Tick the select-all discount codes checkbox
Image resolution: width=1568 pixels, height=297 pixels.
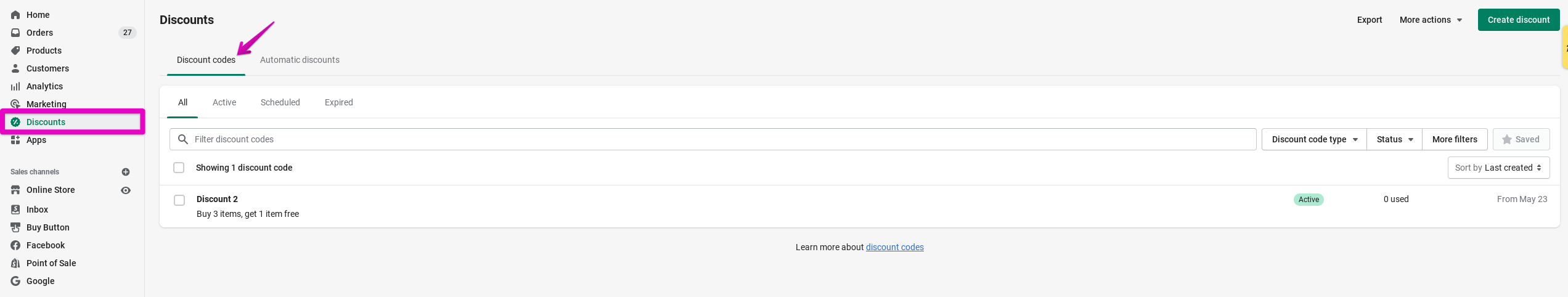click(179, 168)
